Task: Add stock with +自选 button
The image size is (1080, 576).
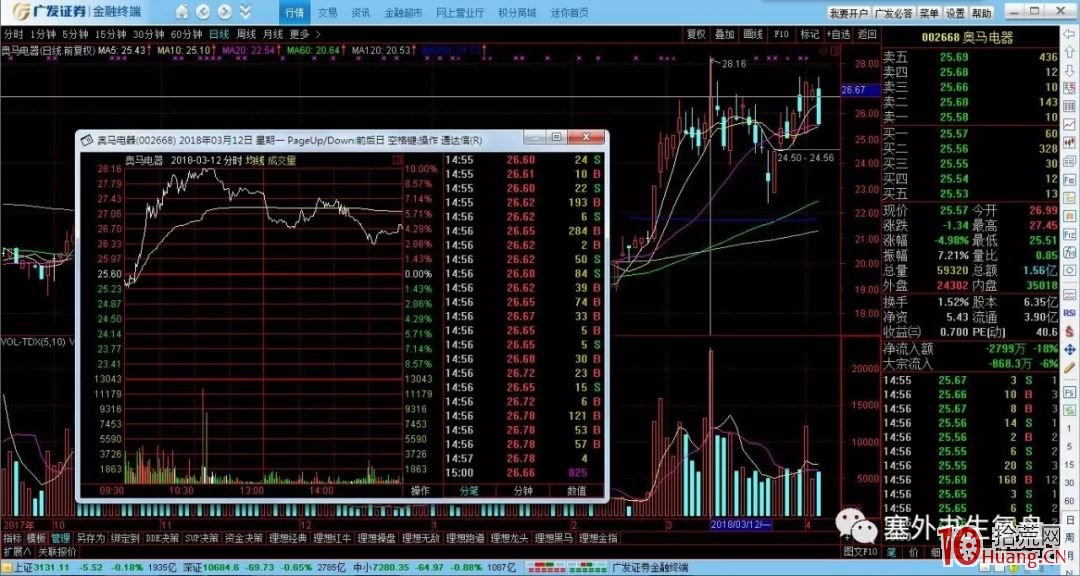Action: pyautogui.click(x=838, y=34)
